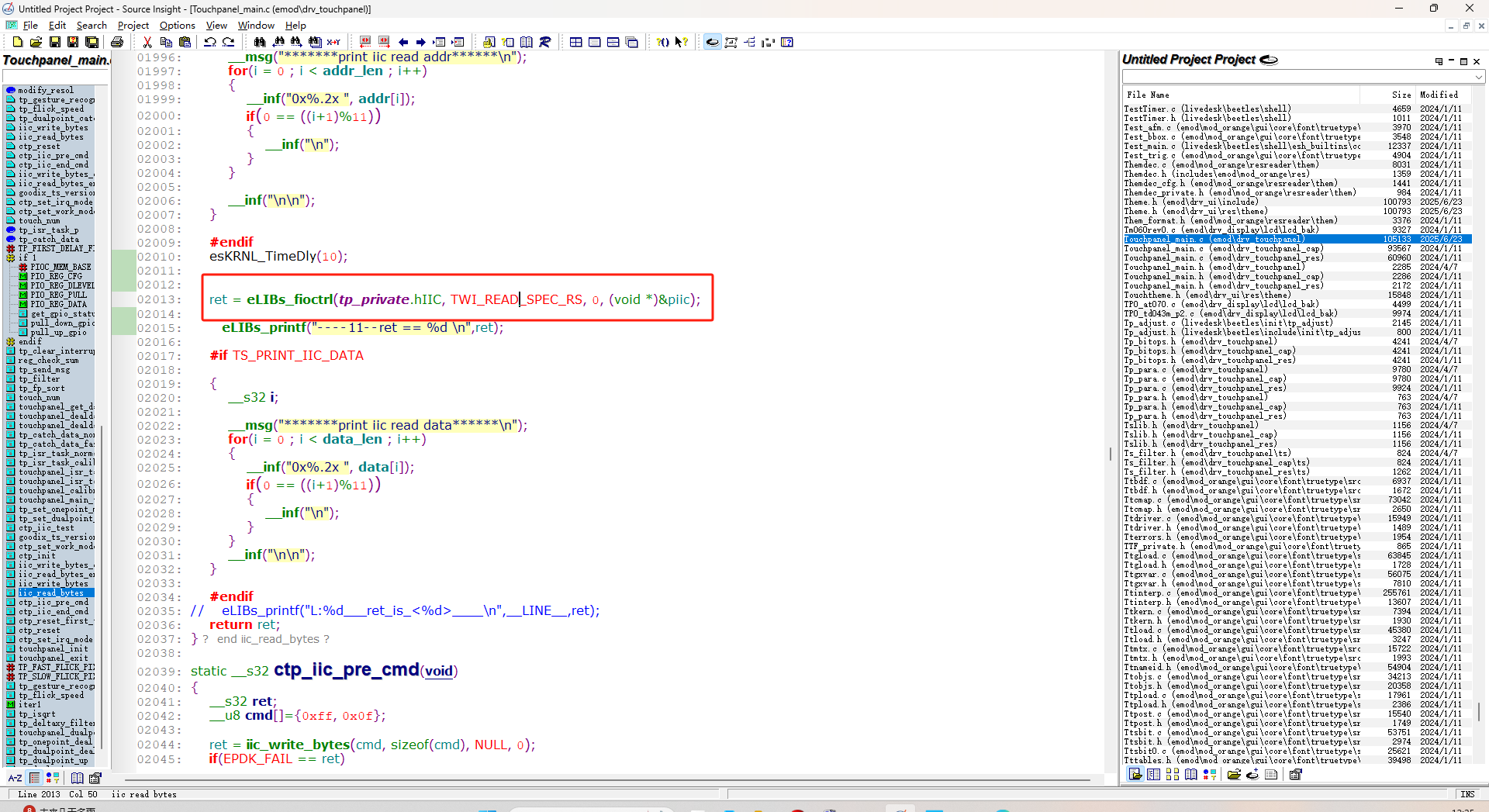
Task: Click the Context Help arrow-question icon
Action: point(682,42)
